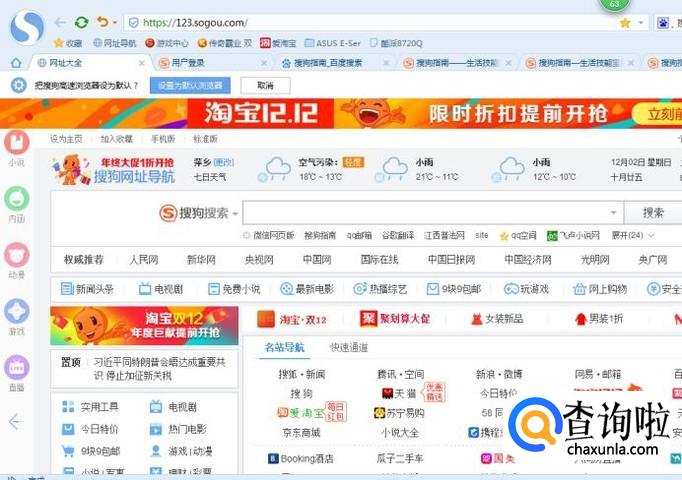Open the 游戏中心 bookmark
Image resolution: width=682 pixels, height=480 pixels.
click(167, 43)
